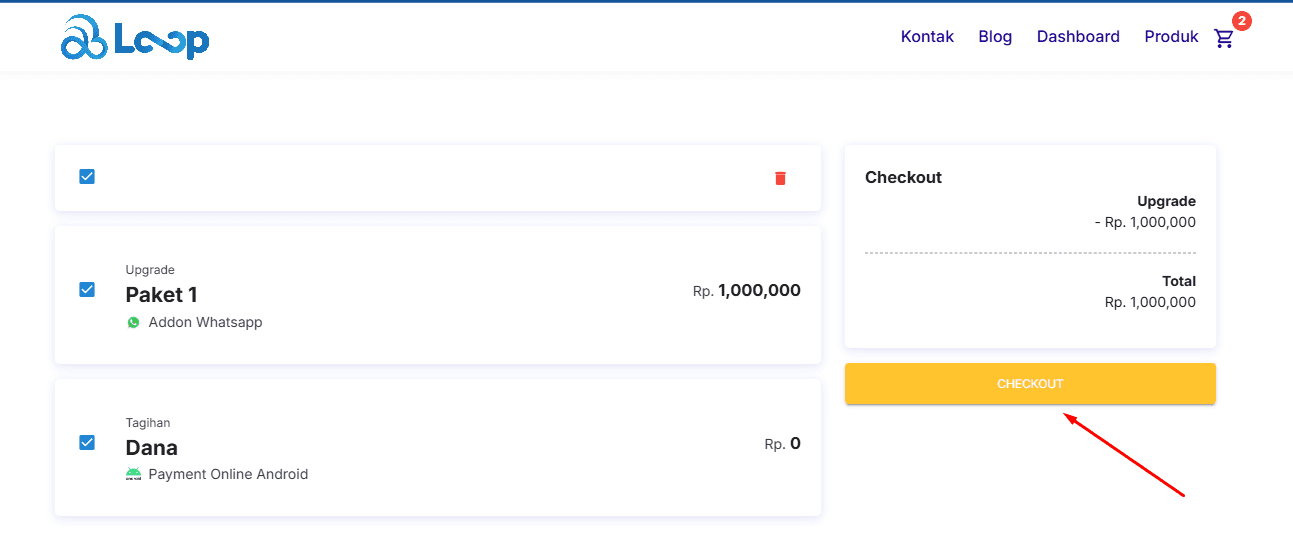Delete selected items with red trash icon
The width and height of the screenshot is (1293, 534).
point(780,178)
